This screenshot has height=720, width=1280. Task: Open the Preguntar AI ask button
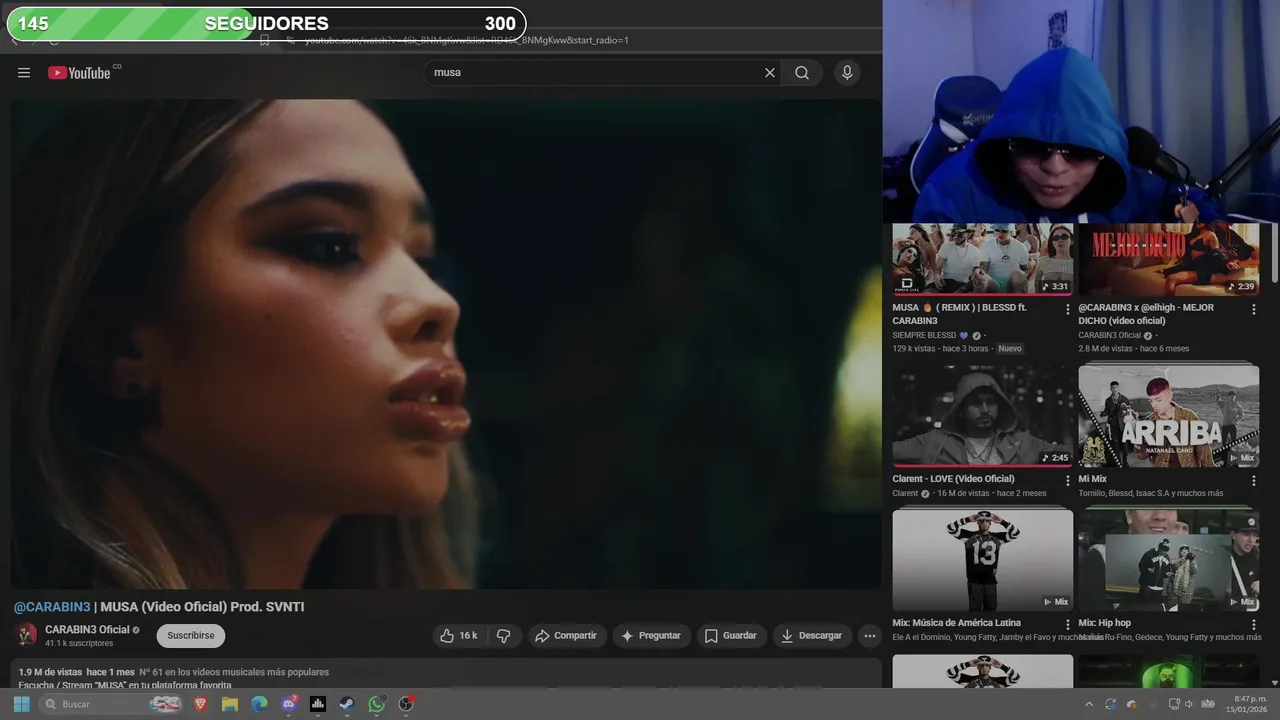(x=650, y=635)
